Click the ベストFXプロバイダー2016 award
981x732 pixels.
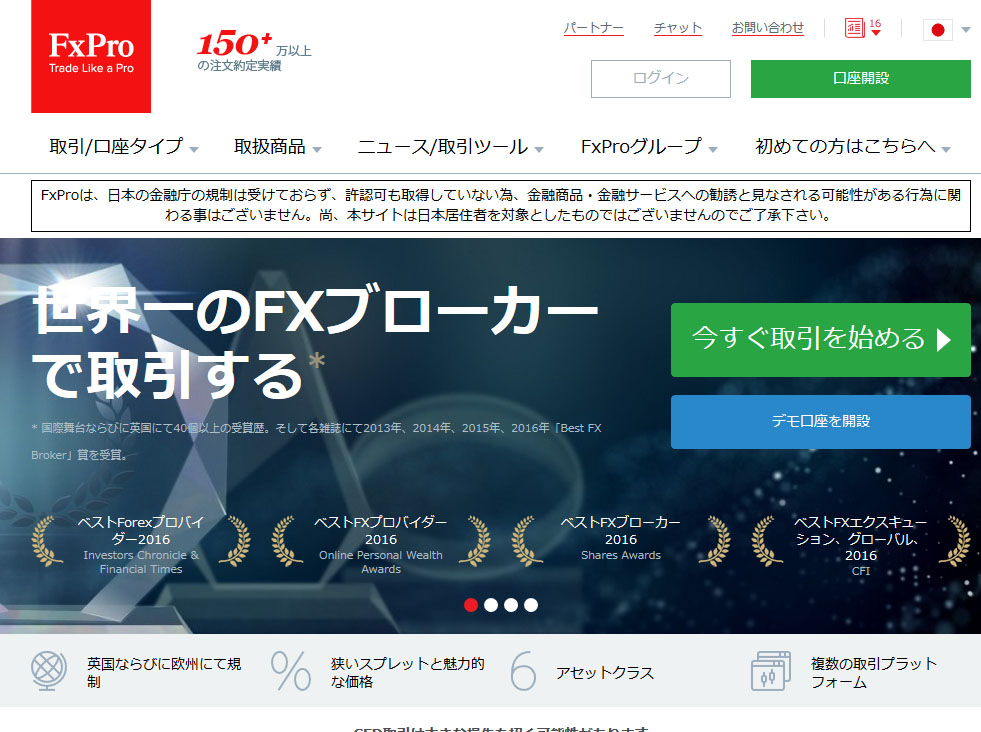(x=381, y=543)
